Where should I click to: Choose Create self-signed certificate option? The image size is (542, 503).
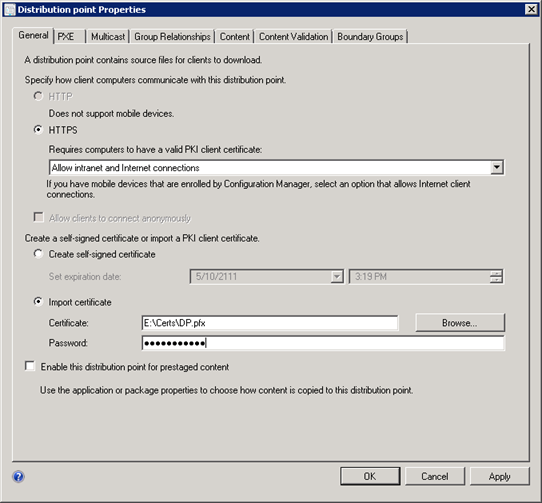[38, 254]
